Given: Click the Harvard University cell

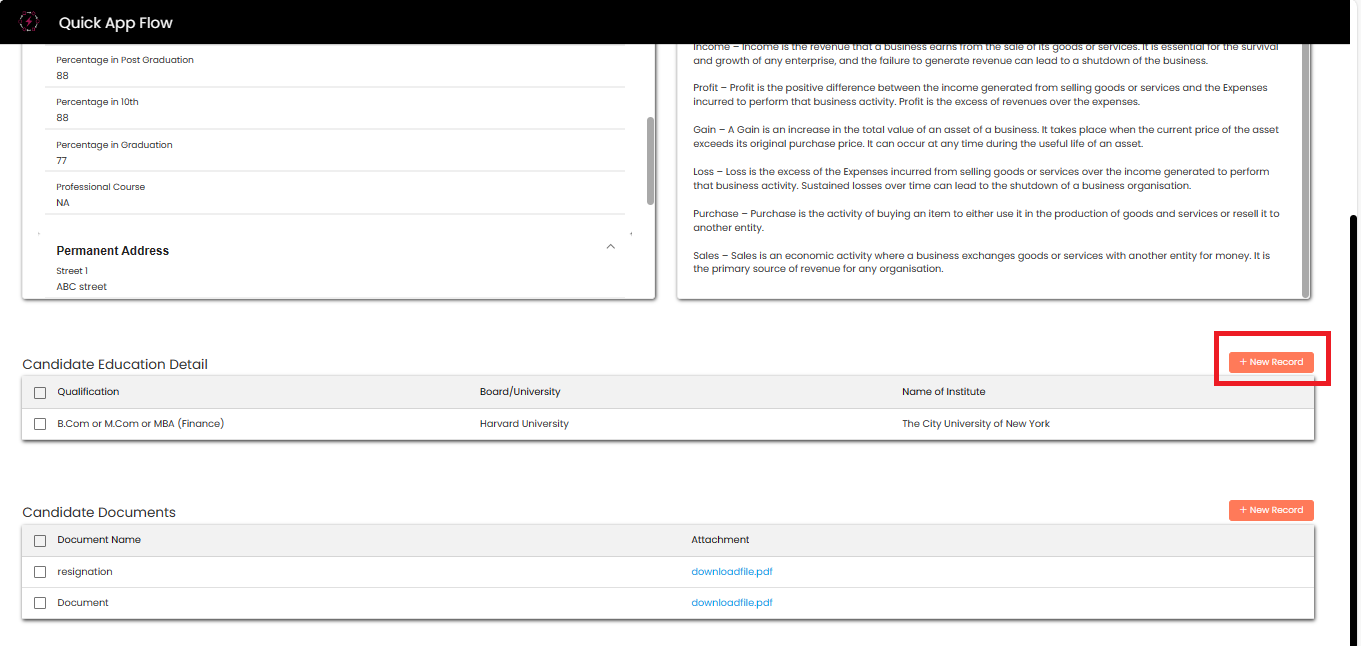Looking at the screenshot, I should (524, 424).
